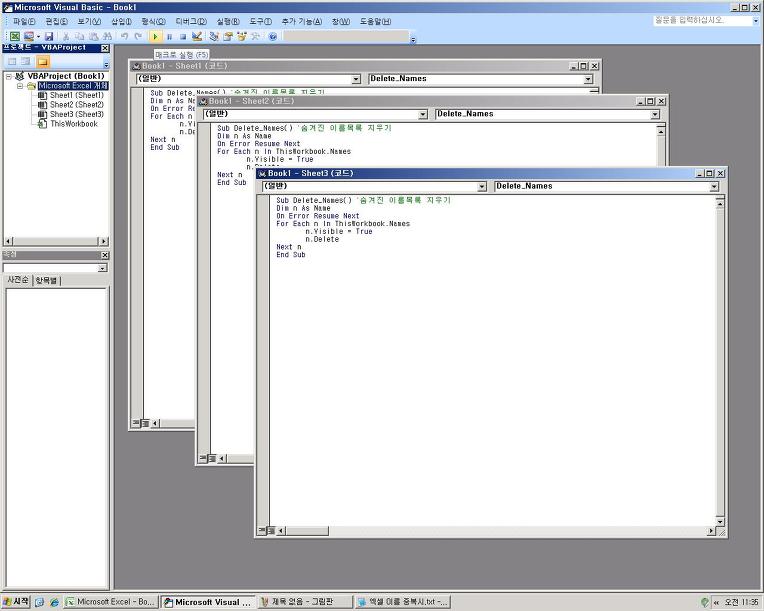Switch to Microsoft Excel taskbar button

coord(110,602)
